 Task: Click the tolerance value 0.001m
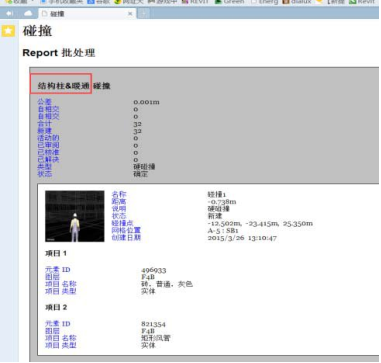tap(146, 102)
